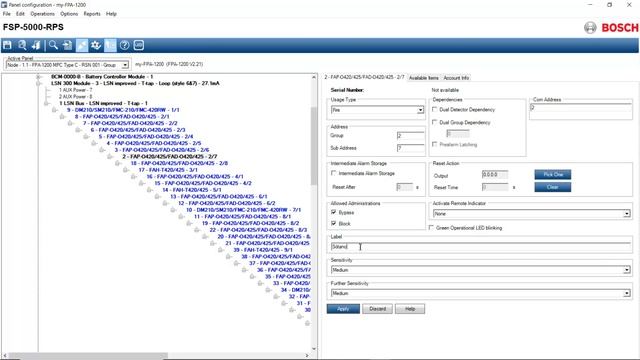The image size is (640, 360).
Task: Click the Sub Address field
Action: 411,148
